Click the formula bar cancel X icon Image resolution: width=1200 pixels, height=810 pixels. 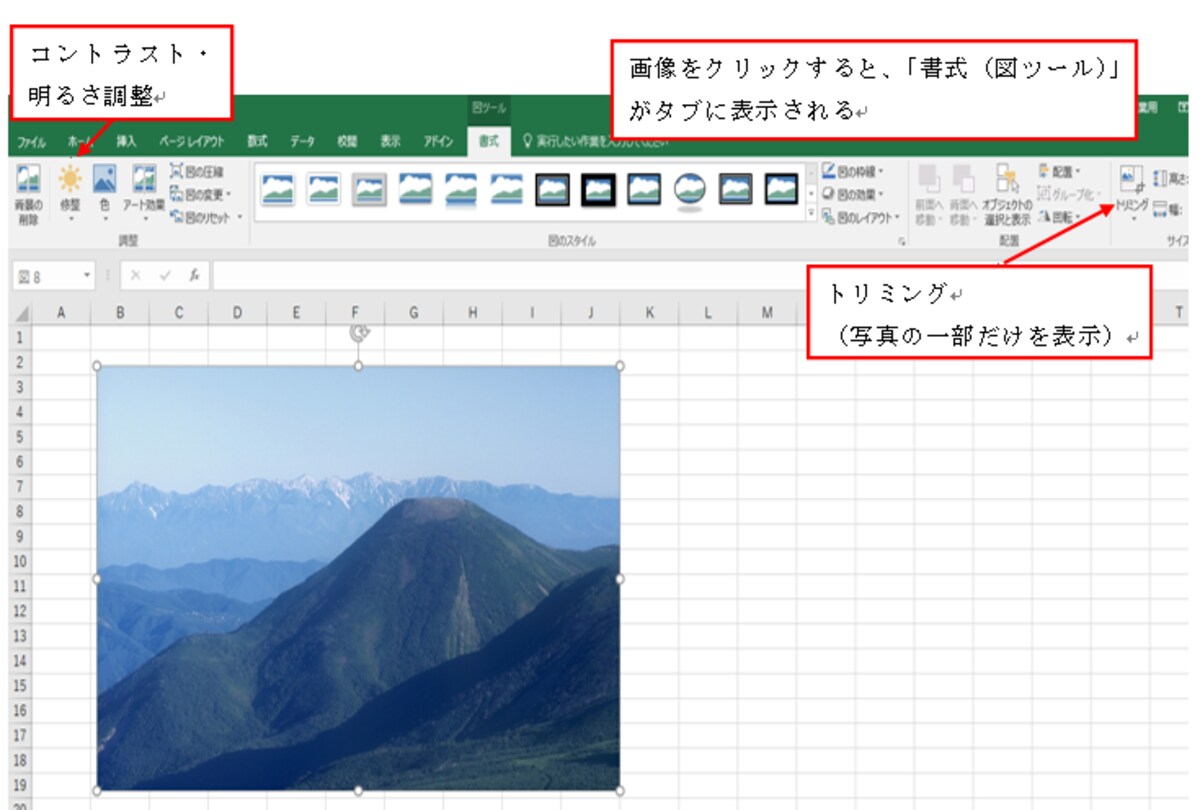[x=136, y=275]
